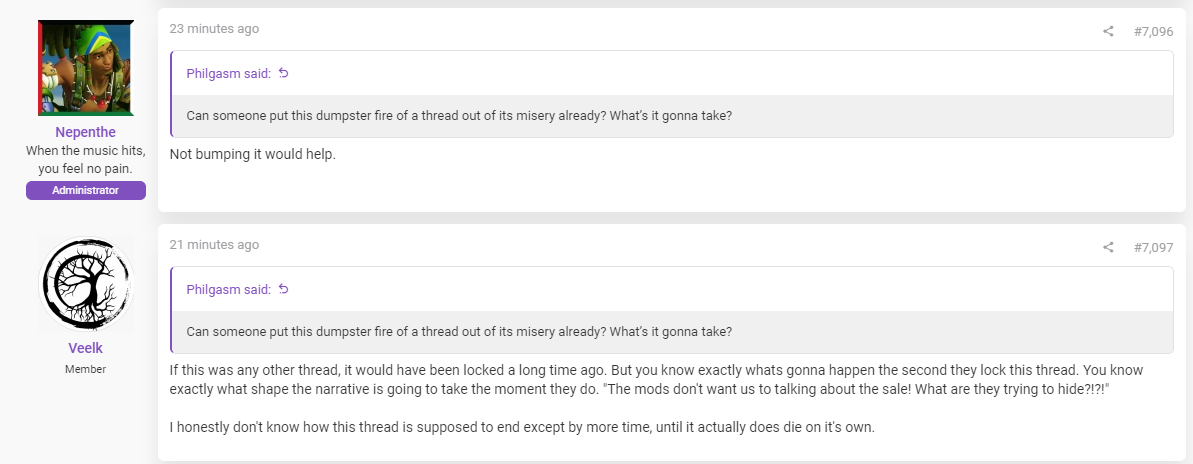Image resolution: width=1193 pixels, height=464 pixels.
Task: Expand the quoted Philgasm text in Veelk's post
Action: coord(459,332)
